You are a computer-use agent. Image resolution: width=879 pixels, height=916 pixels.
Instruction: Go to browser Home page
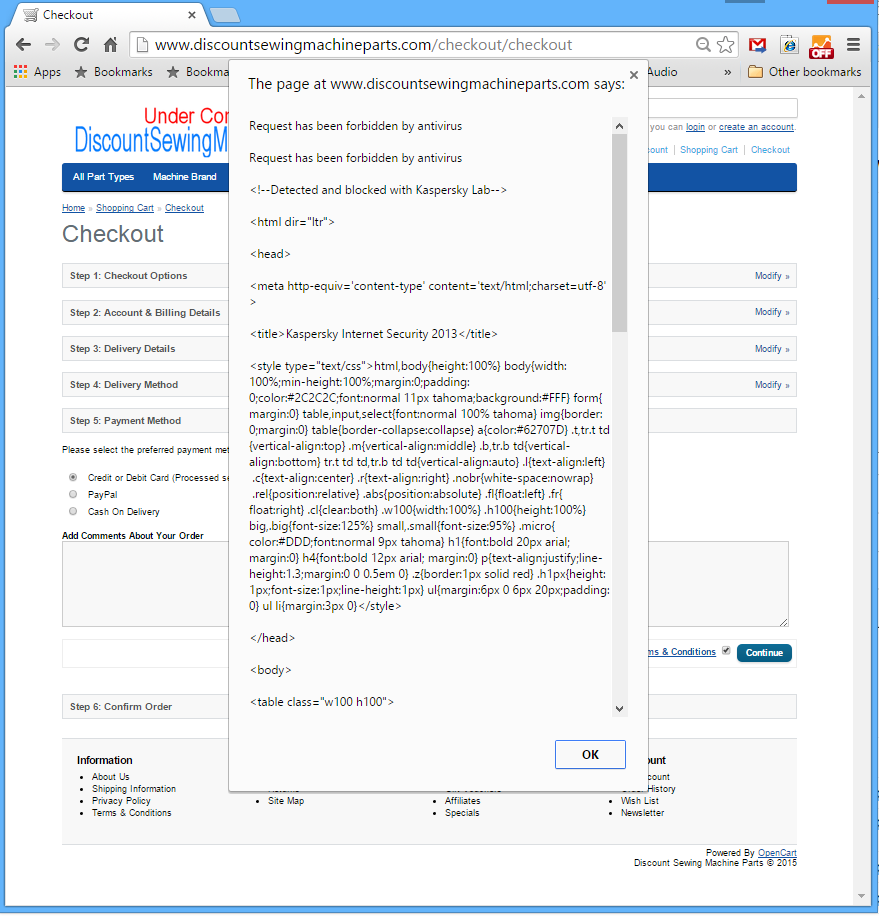[x=110, y=44]
